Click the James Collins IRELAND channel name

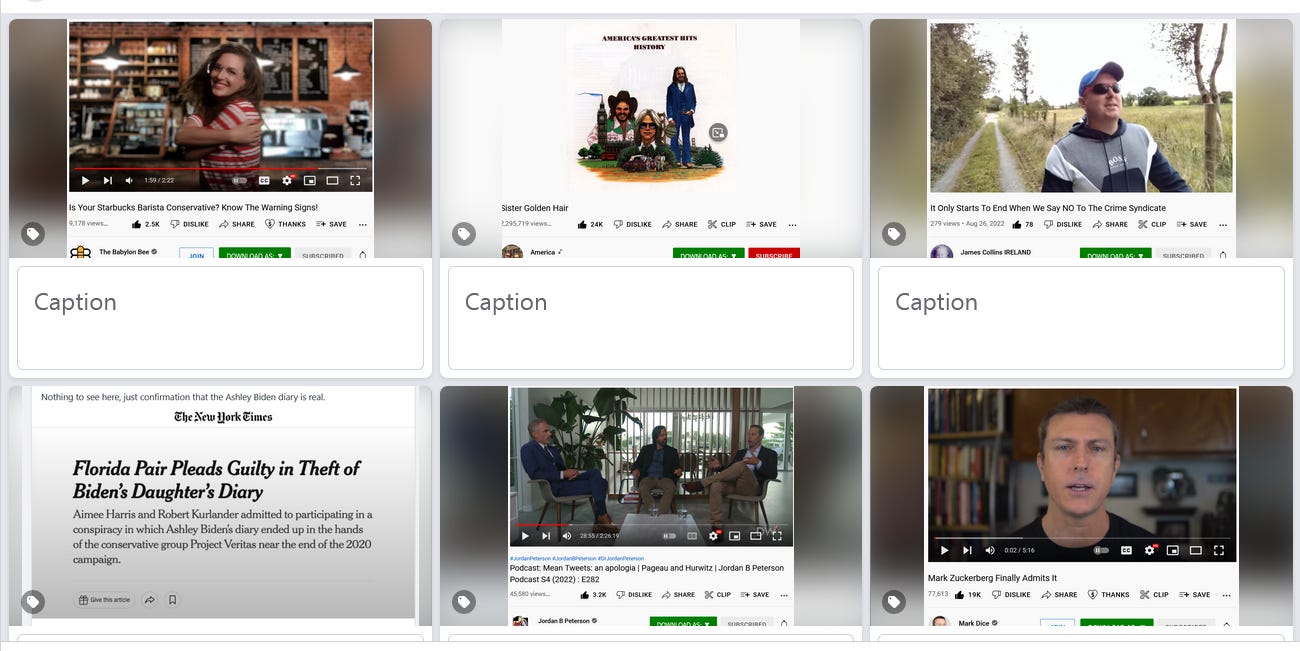(995, 252)
